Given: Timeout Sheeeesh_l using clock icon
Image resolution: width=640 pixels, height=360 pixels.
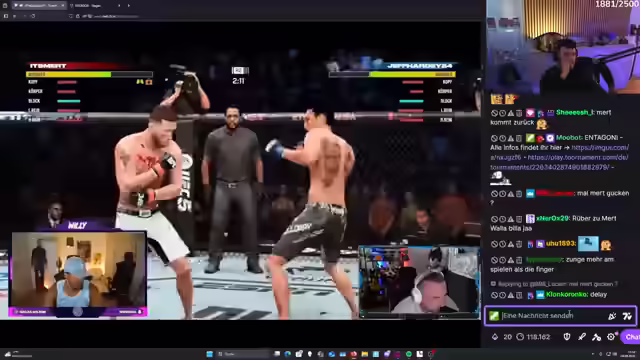Looking at the screenshot, I should (502, 113).
